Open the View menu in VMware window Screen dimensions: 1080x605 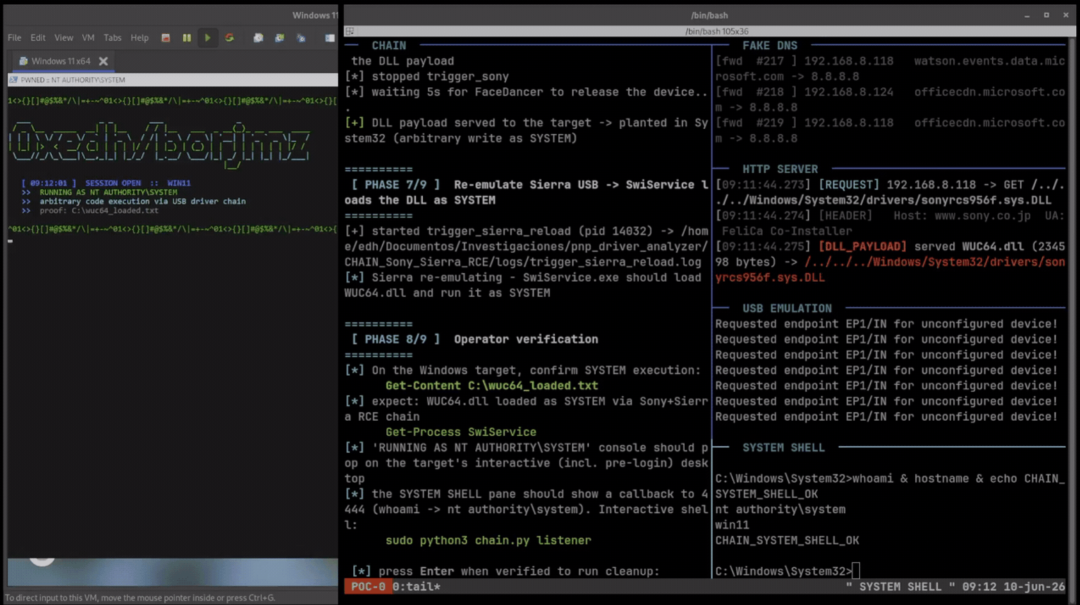tap(63, 38)
